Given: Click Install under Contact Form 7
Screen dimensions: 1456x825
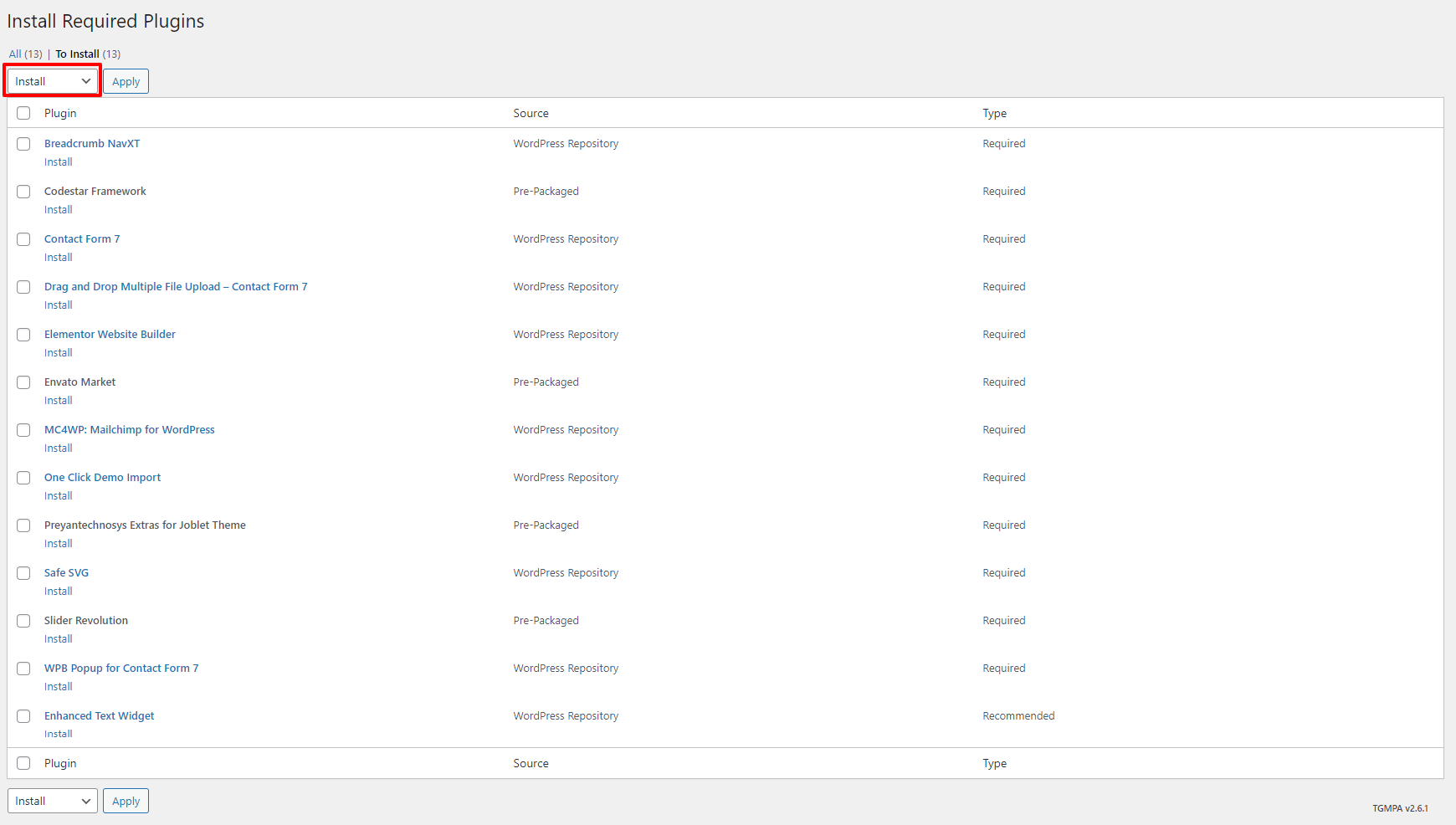Looking at the screenshot, I should (x=59, y=258).
